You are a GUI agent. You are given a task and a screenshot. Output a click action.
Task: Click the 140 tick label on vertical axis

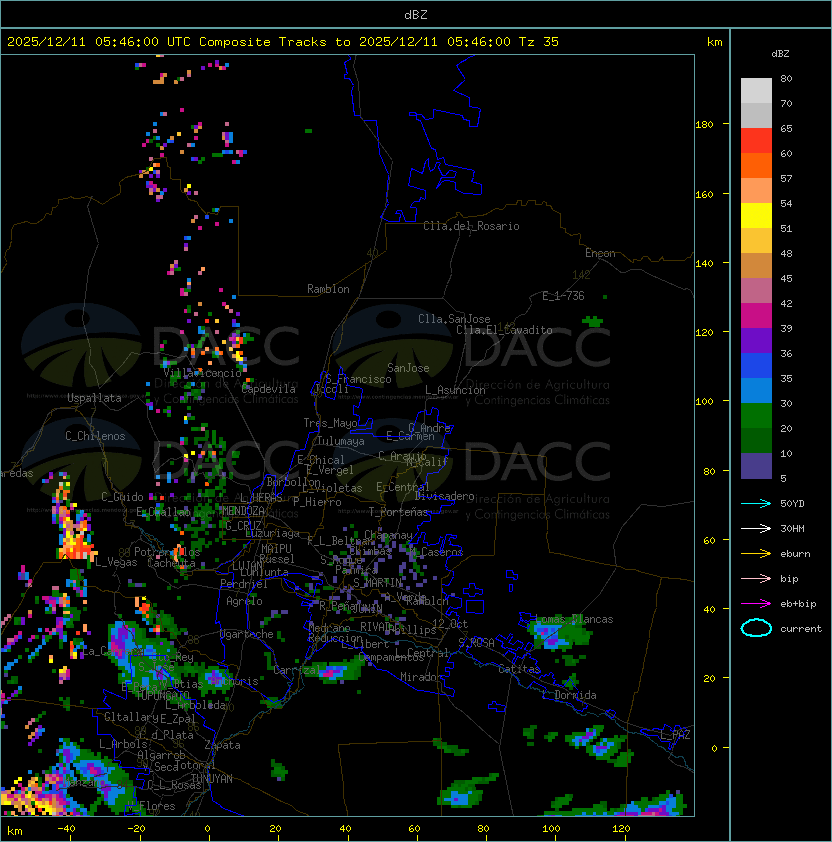704,264
